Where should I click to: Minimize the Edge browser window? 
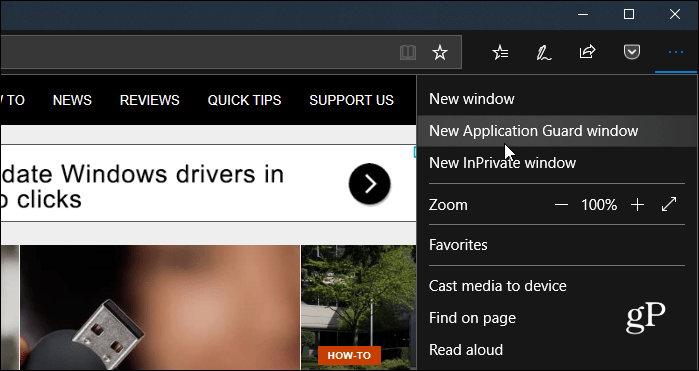pos(583,14)
